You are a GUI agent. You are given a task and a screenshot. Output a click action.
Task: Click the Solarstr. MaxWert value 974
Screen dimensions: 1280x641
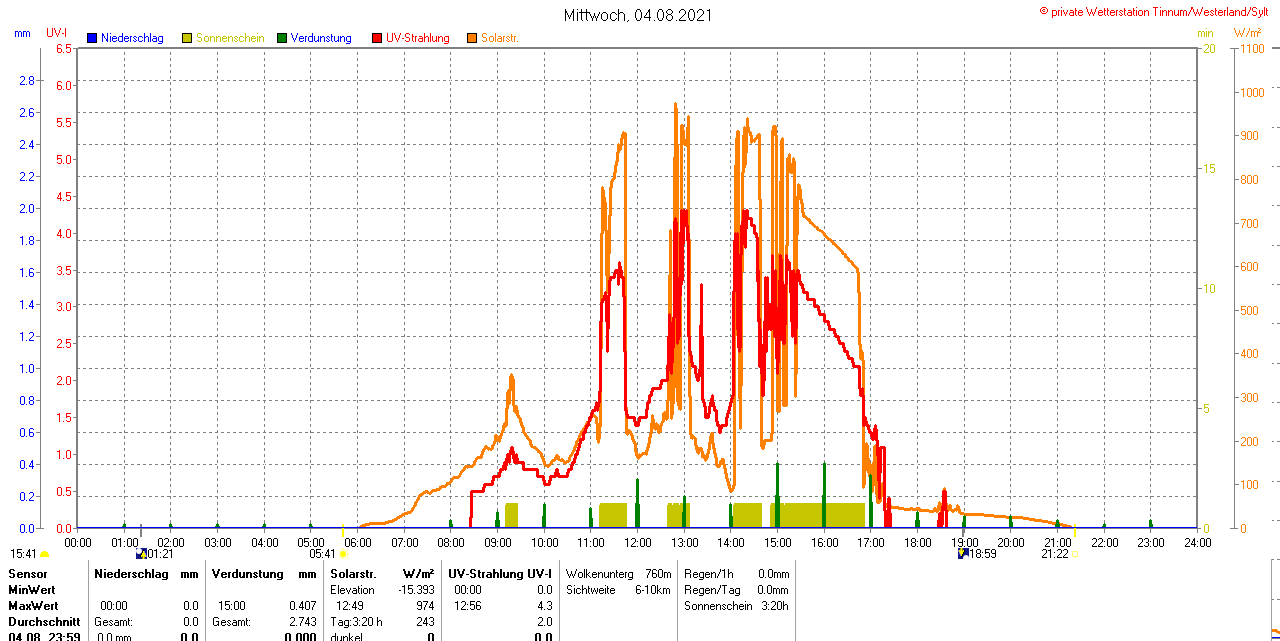click(425, 606)
